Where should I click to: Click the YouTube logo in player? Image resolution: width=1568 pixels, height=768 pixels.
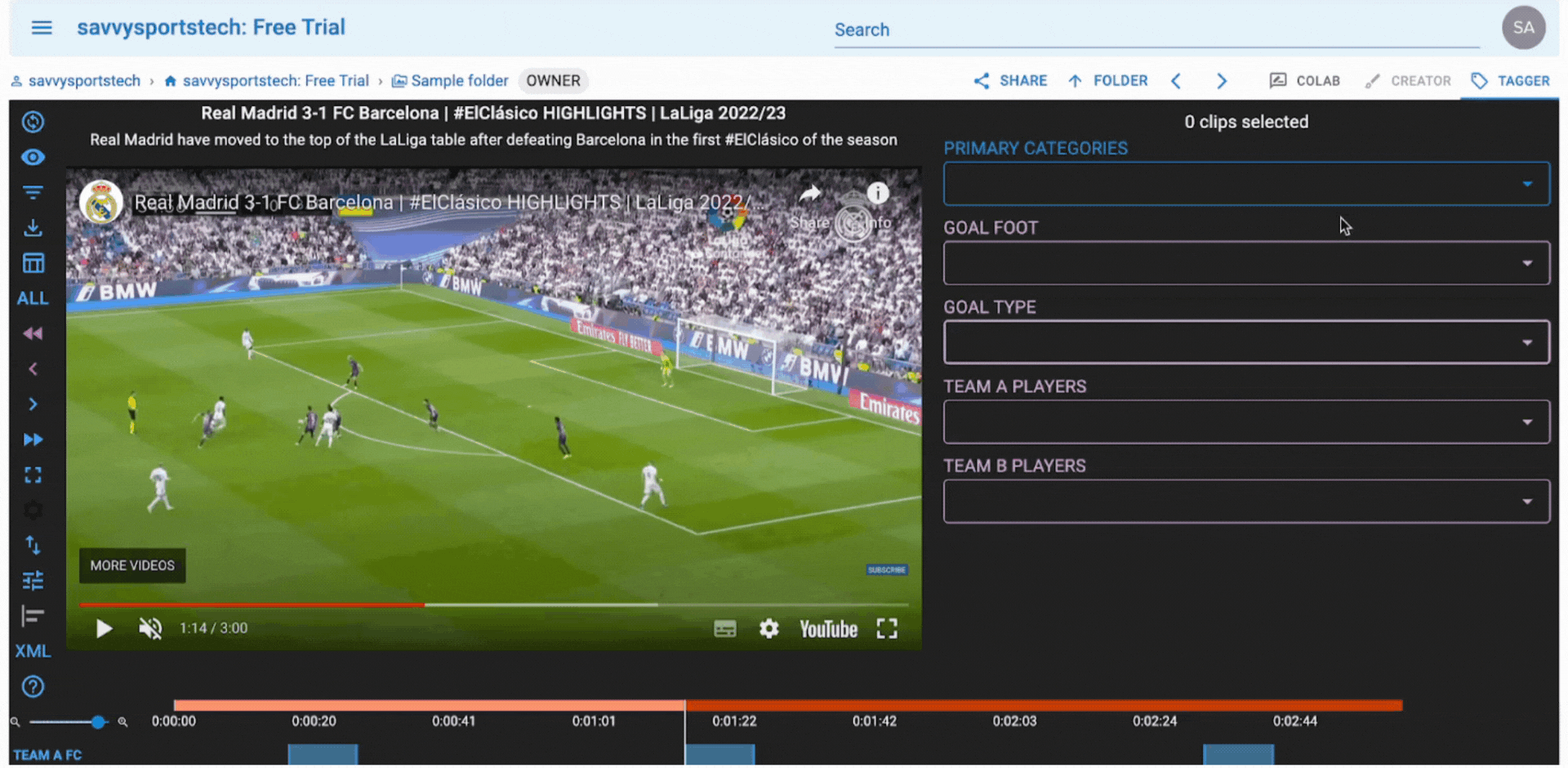(x=828, y=629)
